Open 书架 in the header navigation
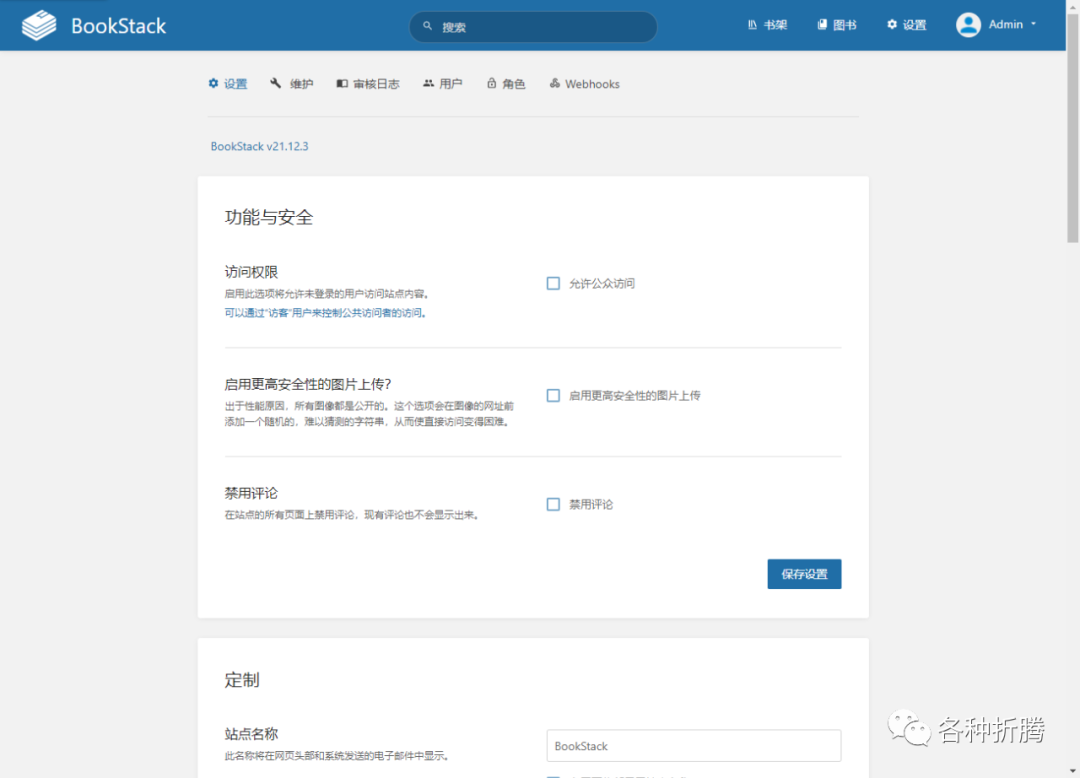Image resolution: width=1080 pixels, height=778 pixels. click(x=767, y=25)
